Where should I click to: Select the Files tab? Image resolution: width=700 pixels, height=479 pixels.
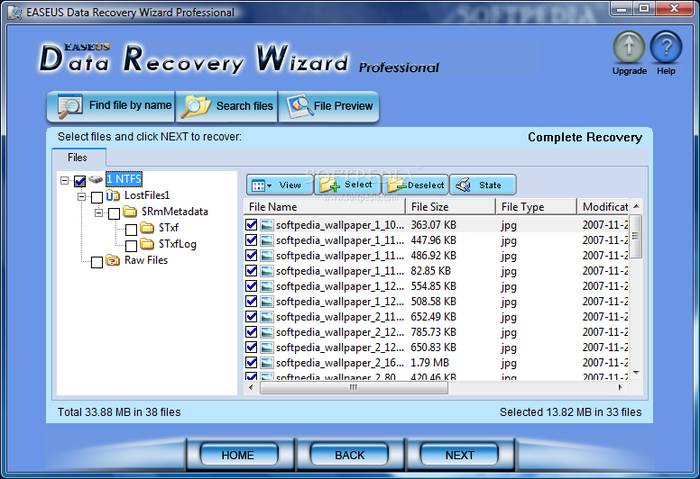77,157
